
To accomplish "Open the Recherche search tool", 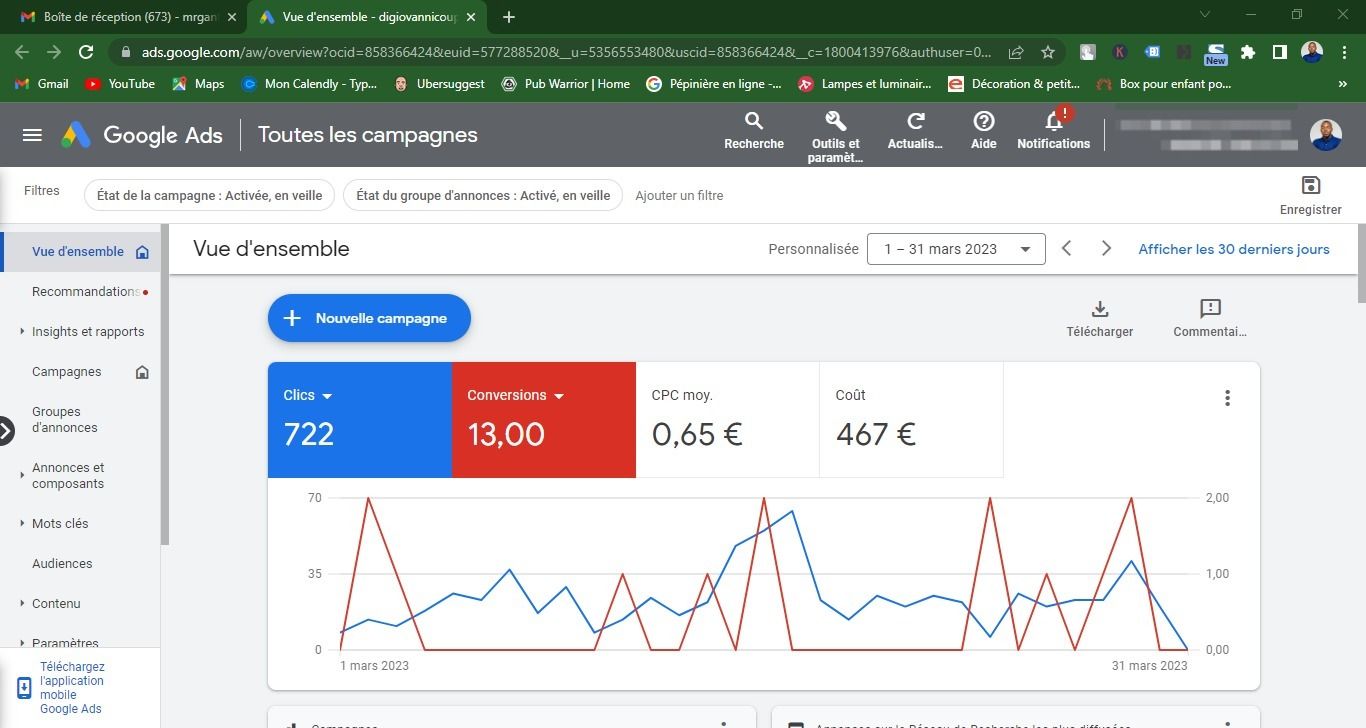I will pos(754,131).
